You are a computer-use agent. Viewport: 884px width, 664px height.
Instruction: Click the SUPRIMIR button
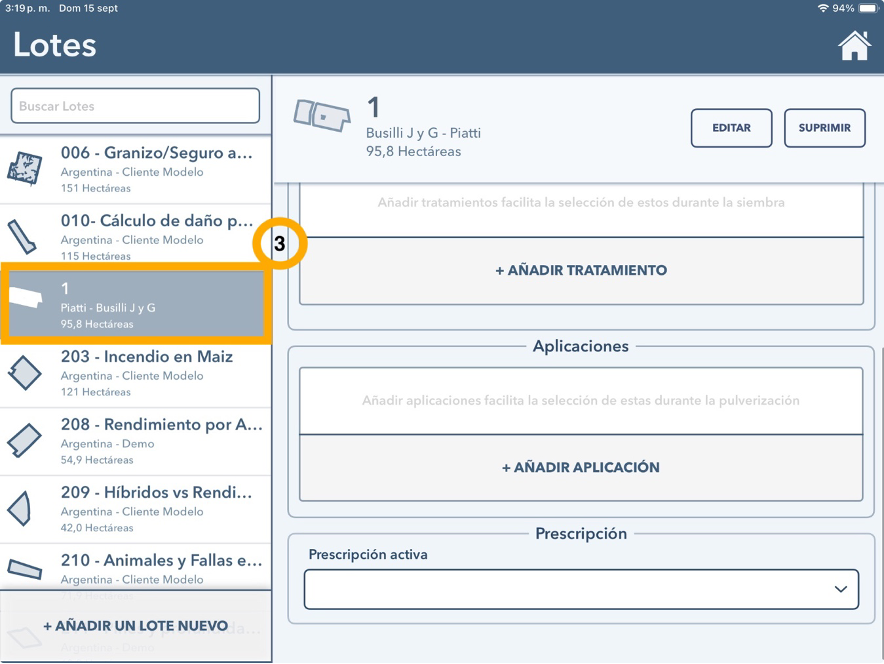(824, 128)
